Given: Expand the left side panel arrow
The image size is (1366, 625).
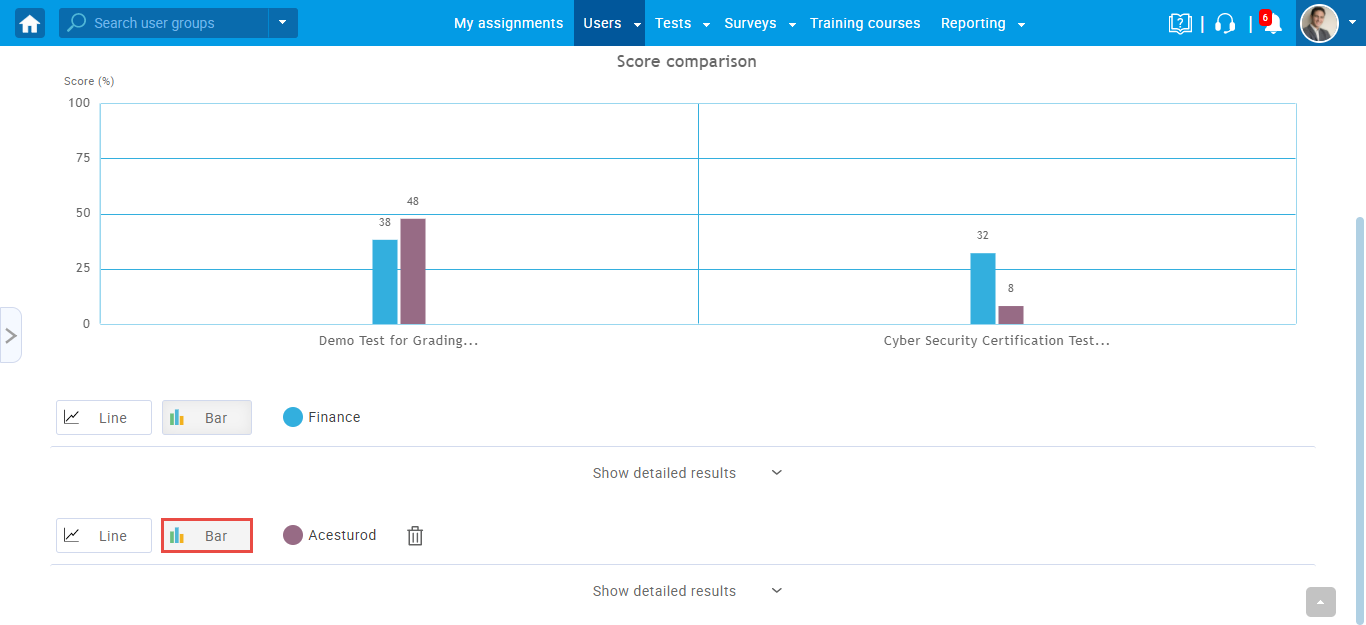Looking at the screenshot, I should 11,335.
